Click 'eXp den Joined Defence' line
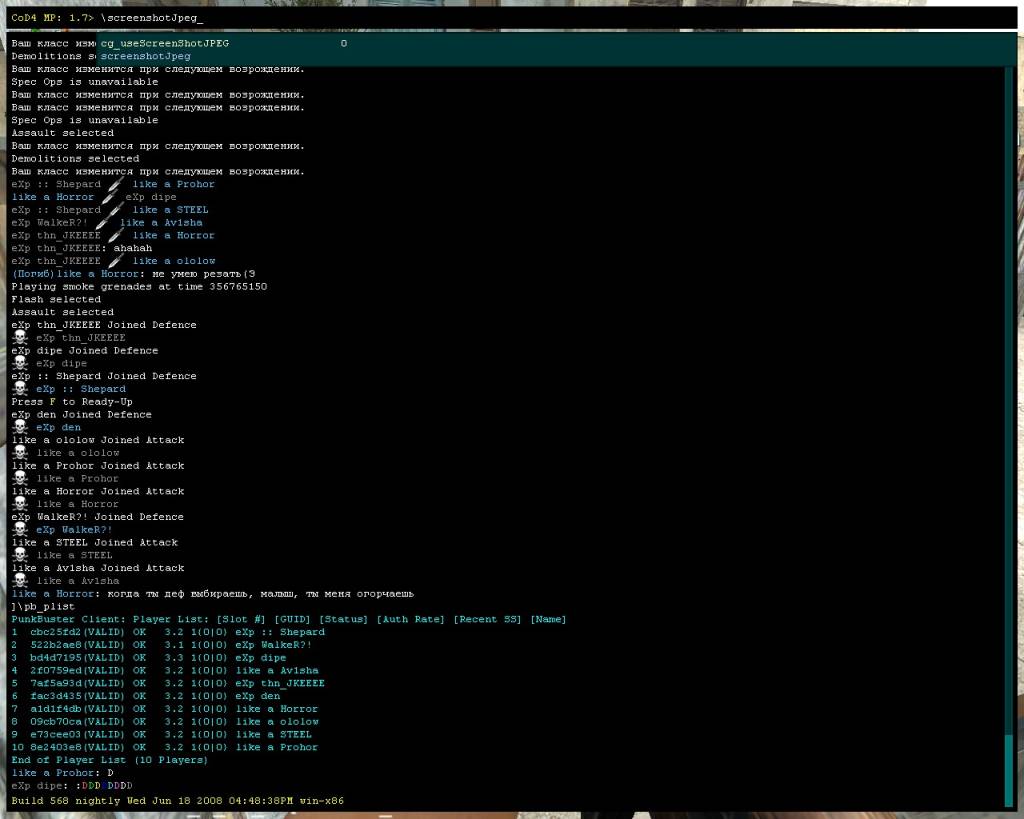Viewport: 1024px width, 819px height. 82,415
